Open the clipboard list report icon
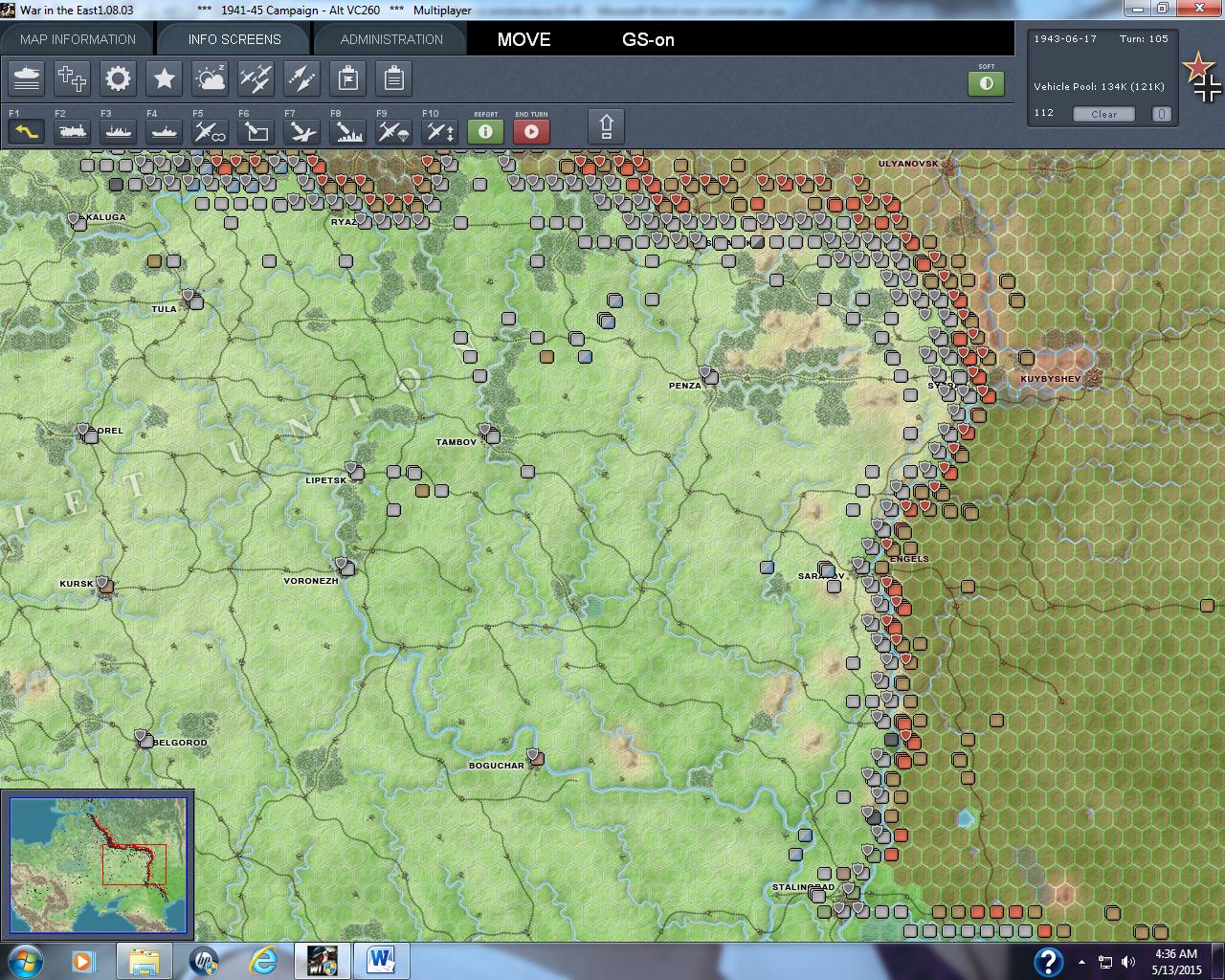 point(394,78)
